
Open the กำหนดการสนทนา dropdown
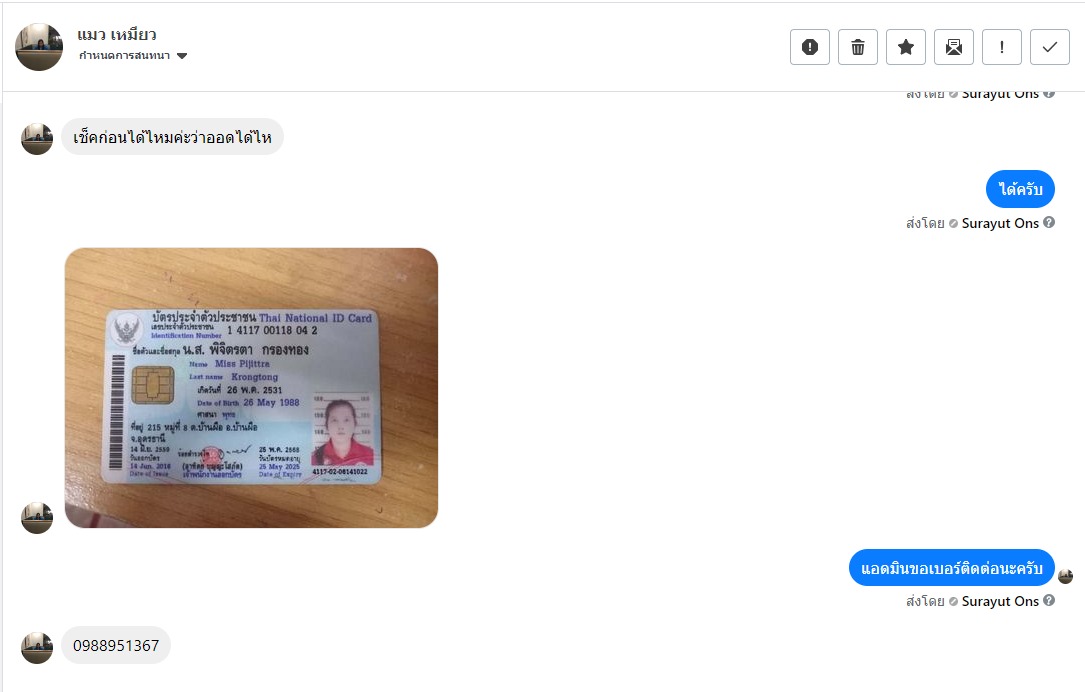(133, 55)
